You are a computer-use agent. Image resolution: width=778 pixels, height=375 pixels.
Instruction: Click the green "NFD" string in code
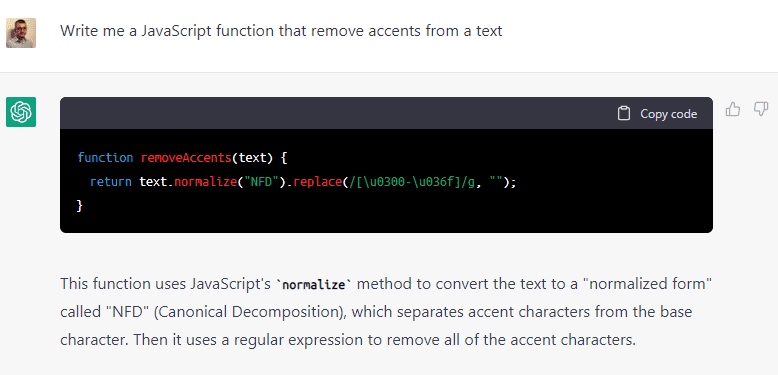point(260,182)
